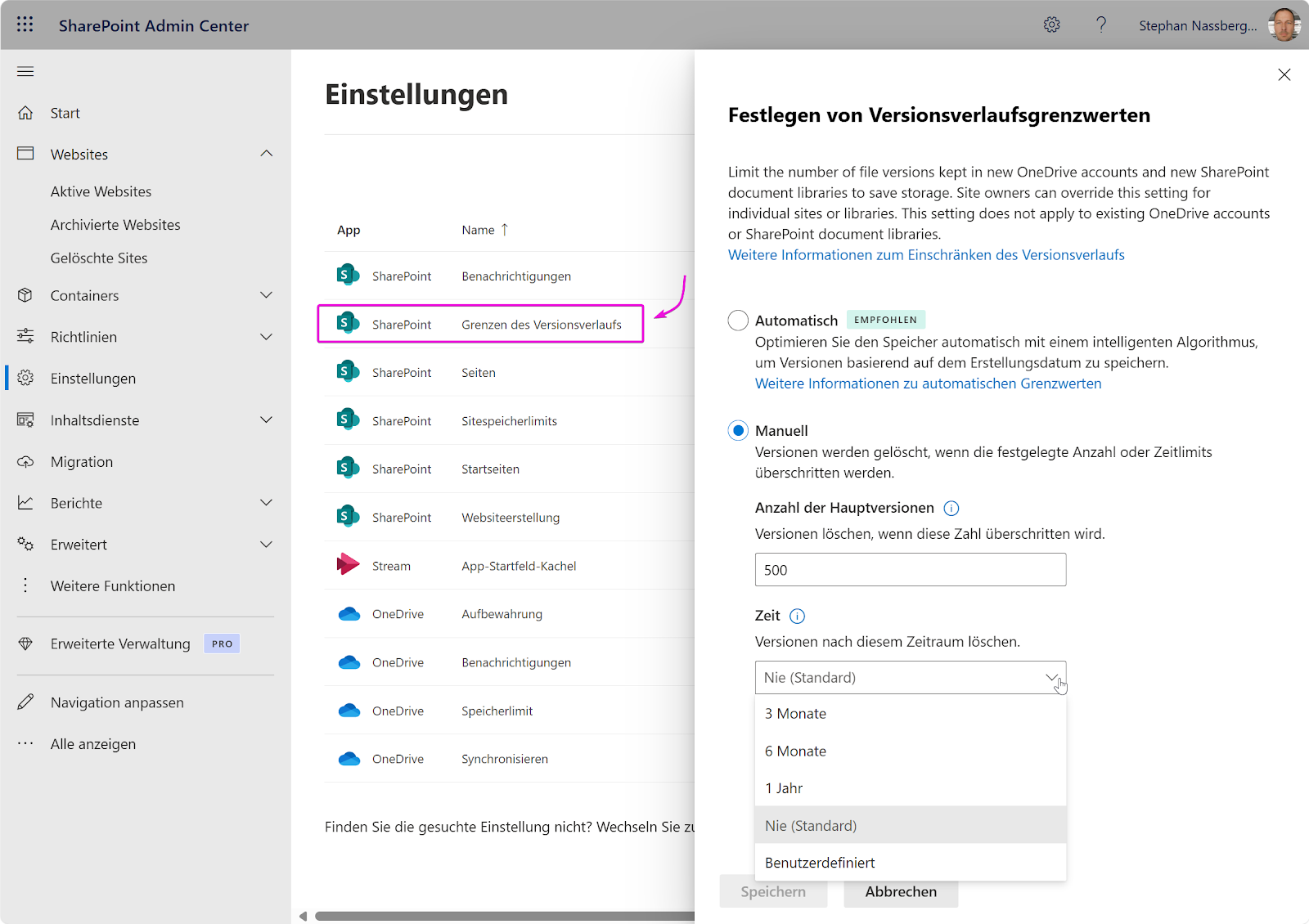1309x924 pixels.
Task: Expand the Inhaltsdienste section chevron
Action: tap(267, 419)
